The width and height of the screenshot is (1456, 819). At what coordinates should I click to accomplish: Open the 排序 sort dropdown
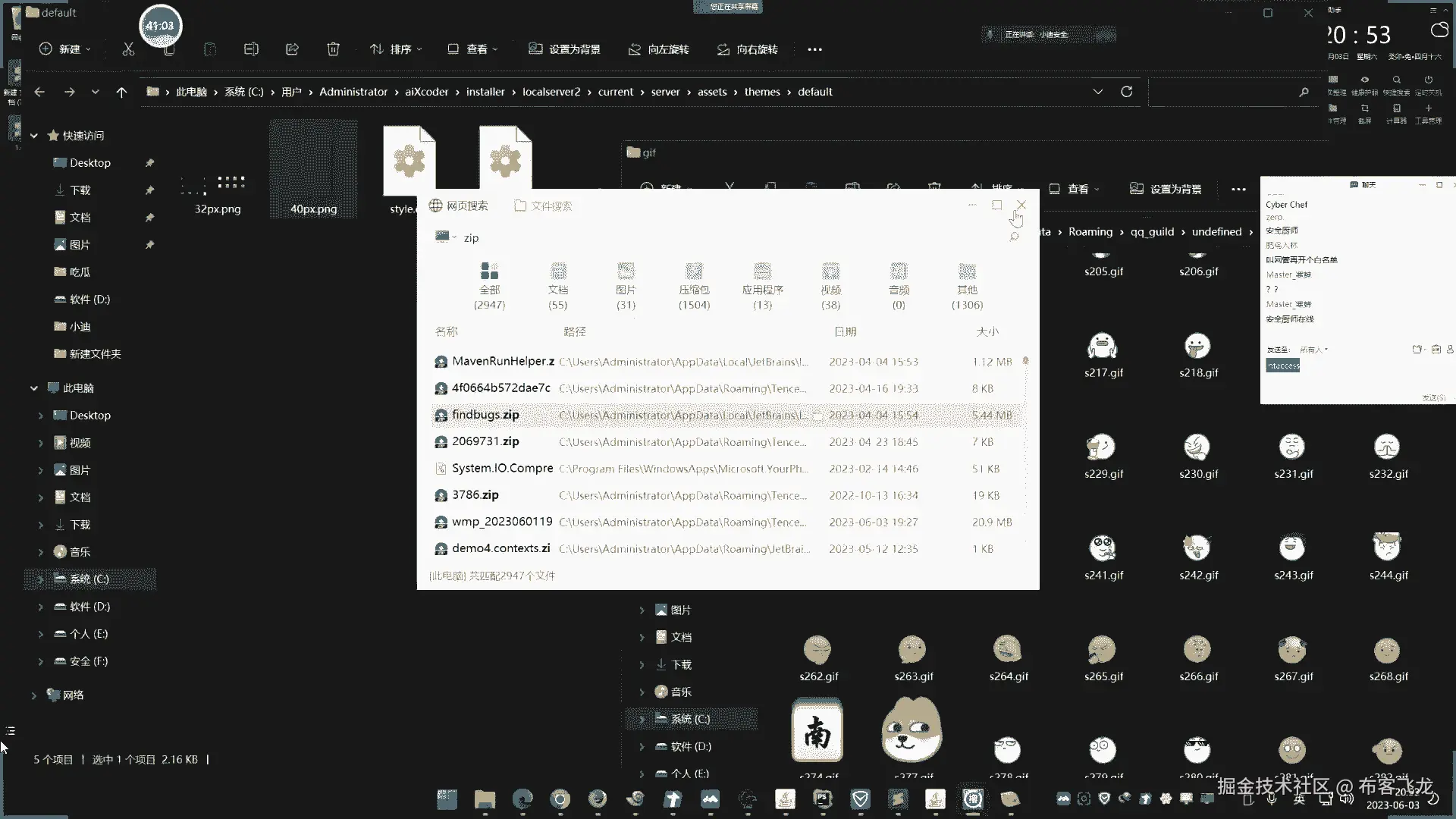click(397, 49)
